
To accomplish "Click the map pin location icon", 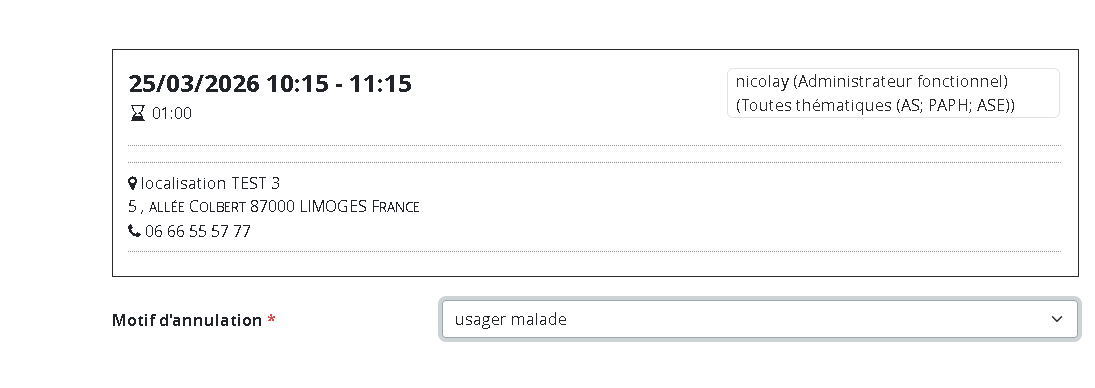I will (x=133, y=184).
